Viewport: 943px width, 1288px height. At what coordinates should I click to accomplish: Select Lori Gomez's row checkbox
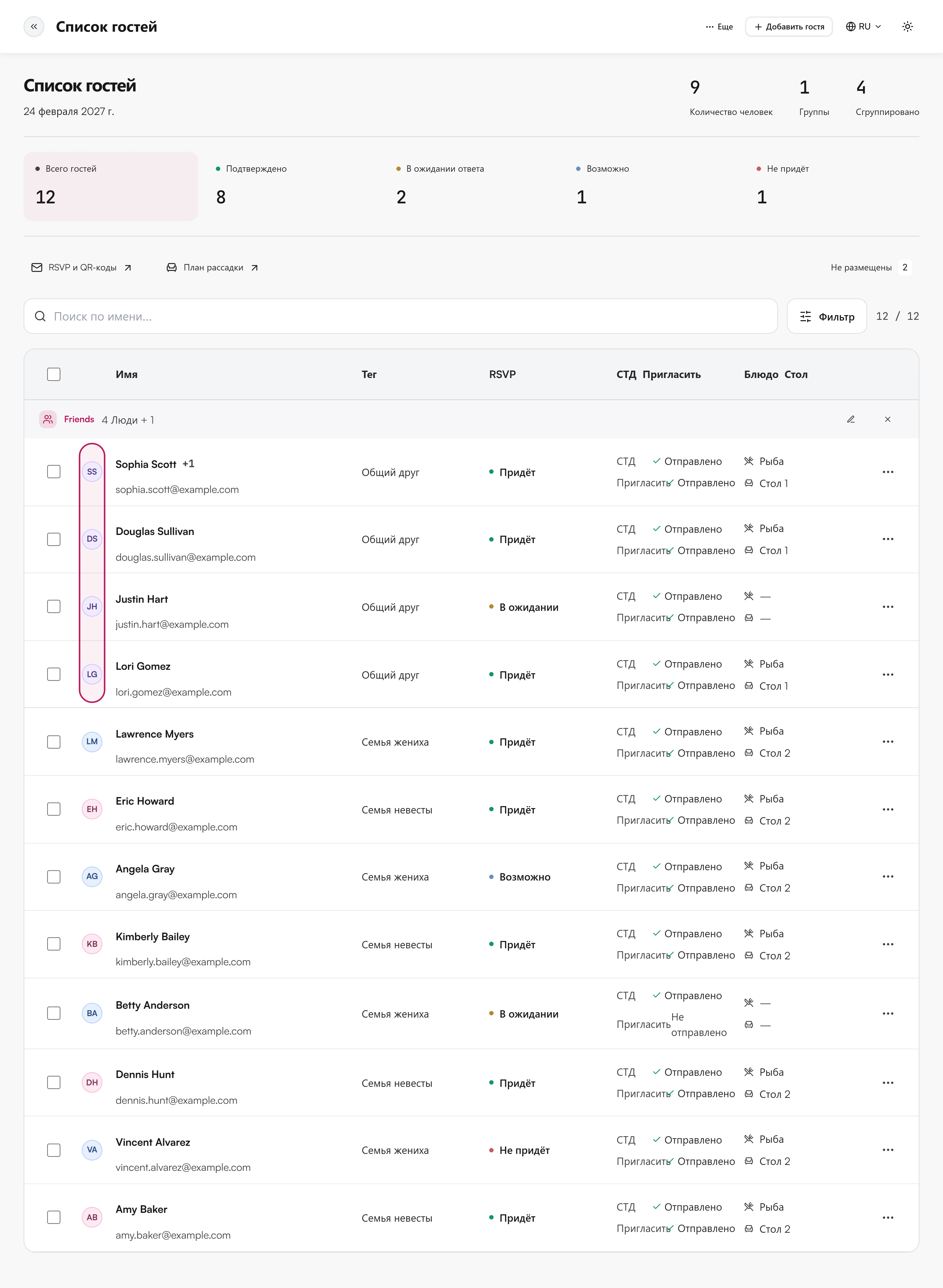[x=54, y=674]
